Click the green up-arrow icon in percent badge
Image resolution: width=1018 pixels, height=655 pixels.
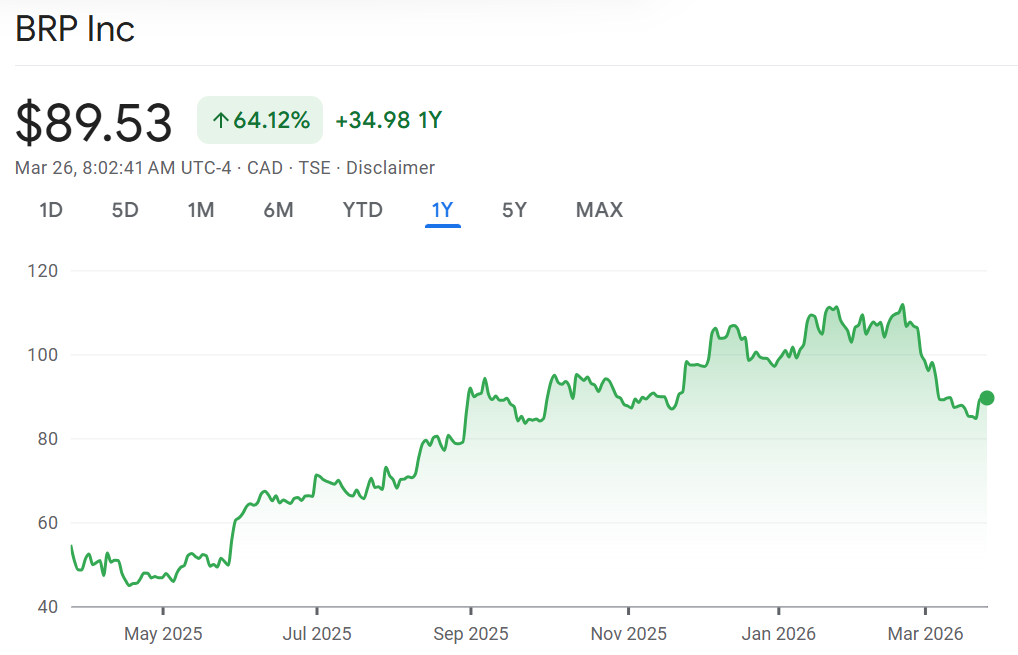coord(221,121)
